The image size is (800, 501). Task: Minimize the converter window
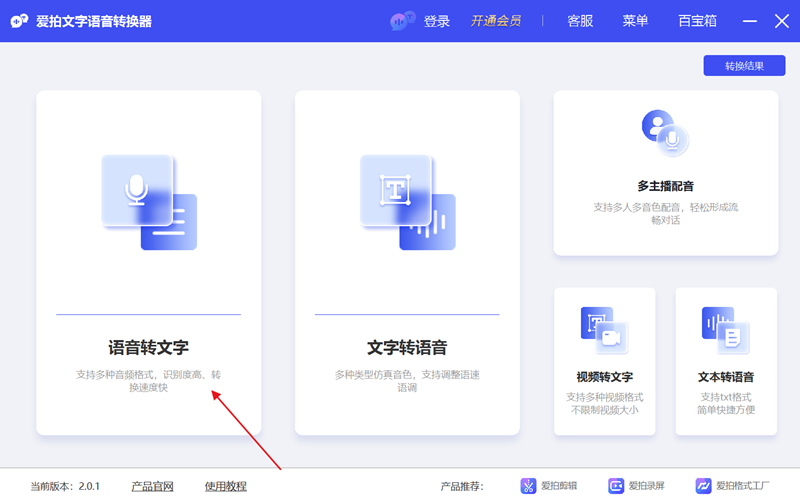(749, 21)
